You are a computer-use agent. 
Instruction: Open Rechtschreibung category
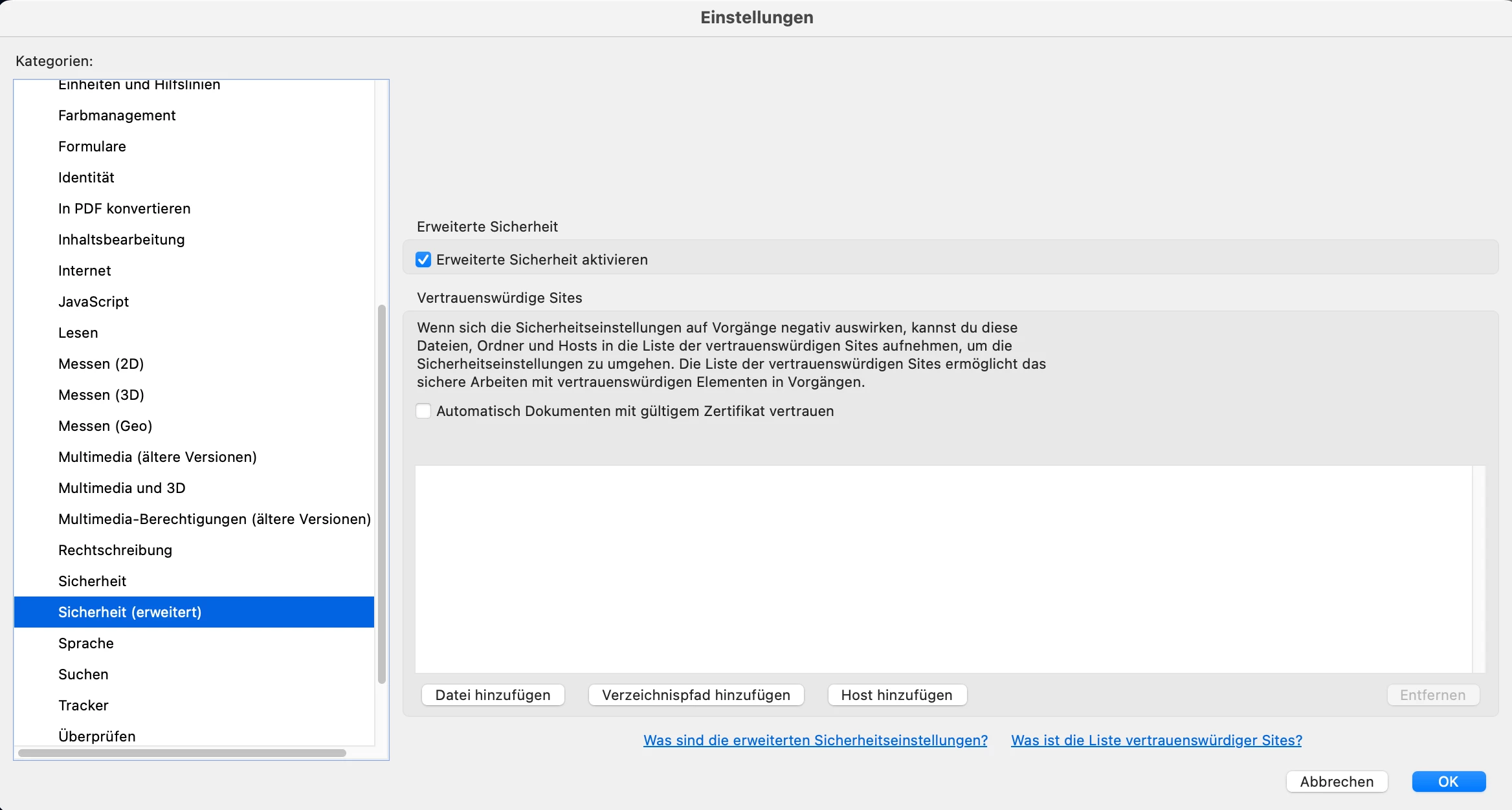(x=115, y=550)
